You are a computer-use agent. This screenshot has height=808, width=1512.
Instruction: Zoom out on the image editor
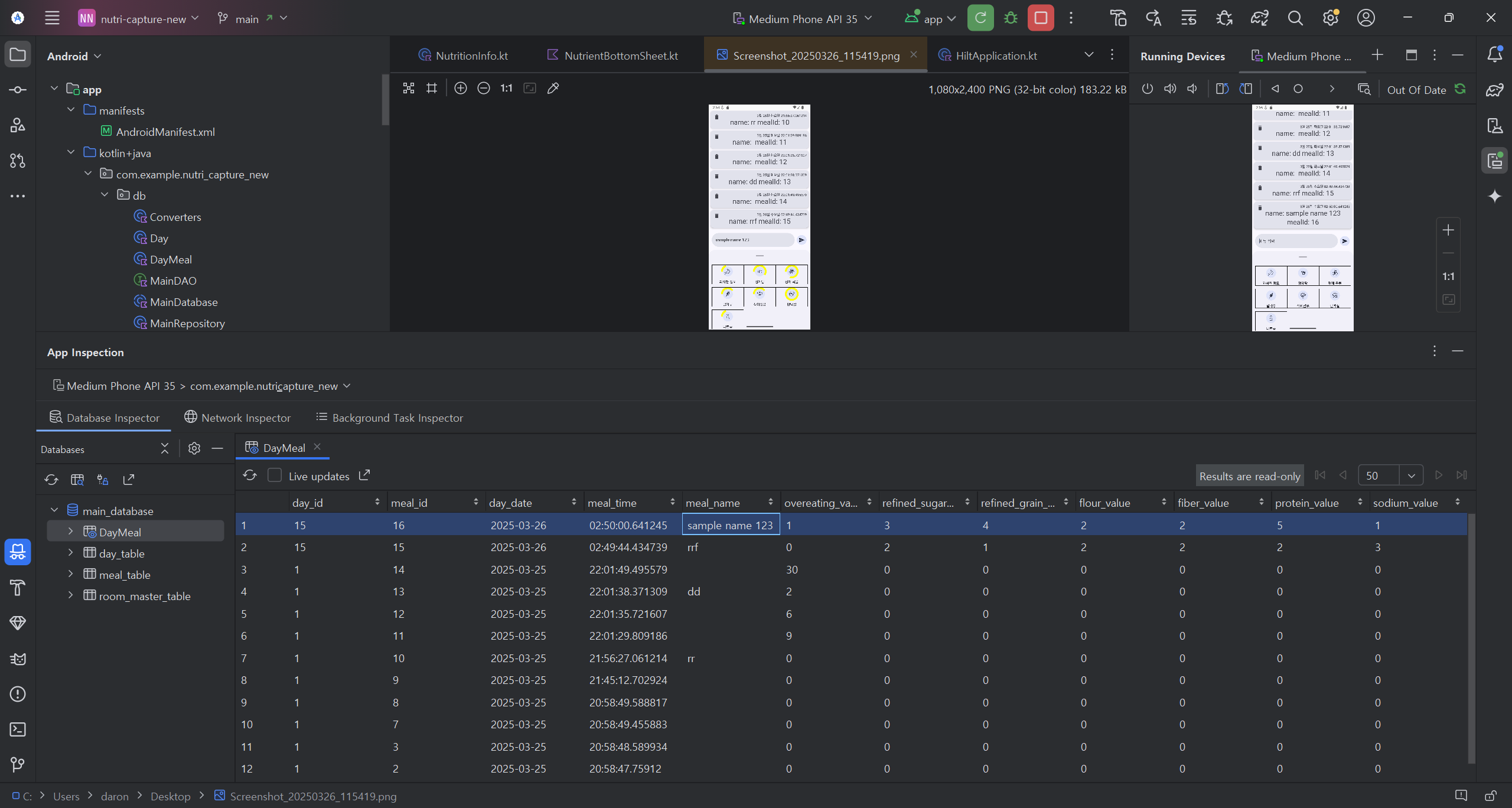pyautogui.click(x=484, y=88)
